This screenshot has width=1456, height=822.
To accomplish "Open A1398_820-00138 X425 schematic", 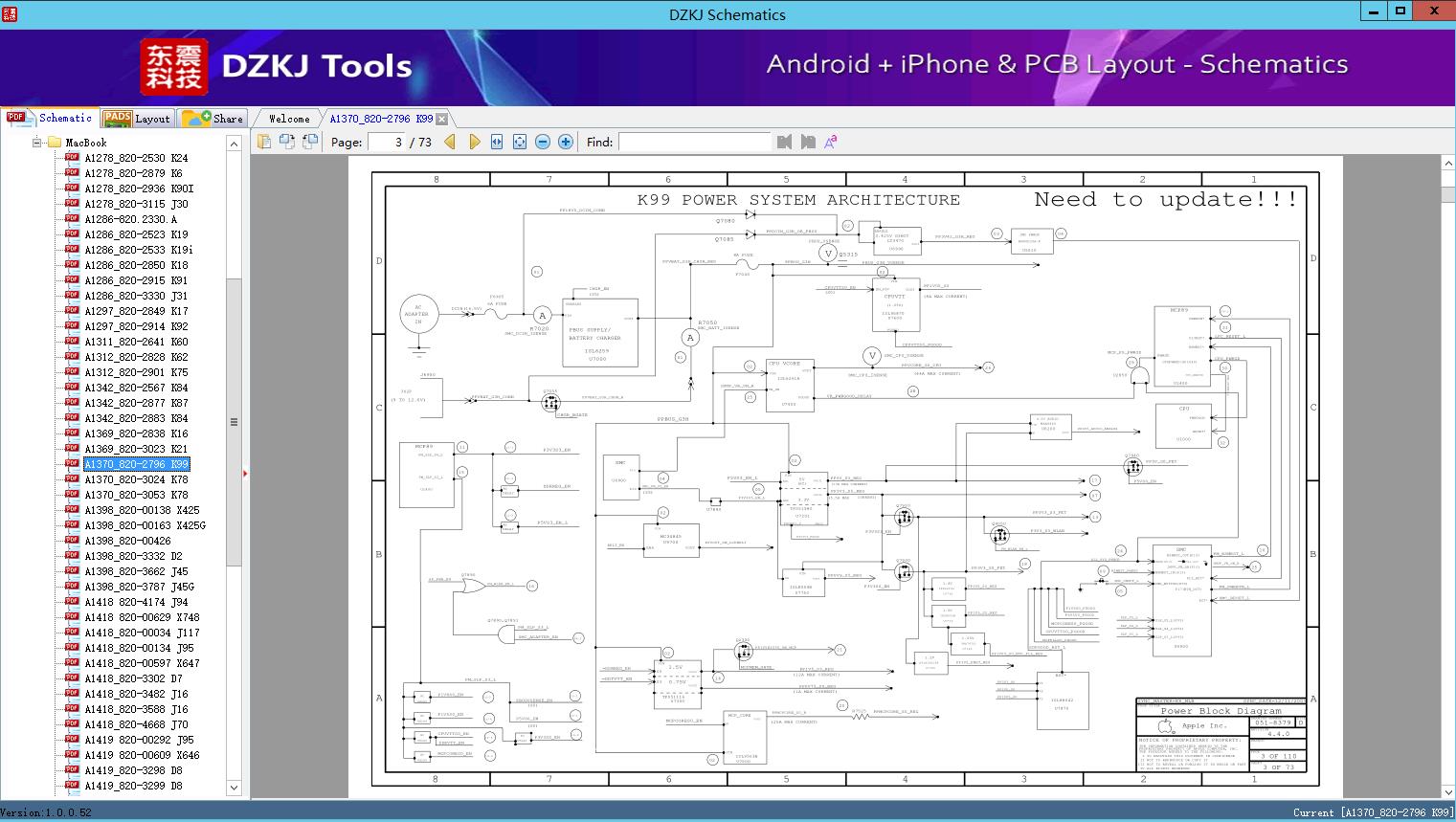I will (142, 510).
